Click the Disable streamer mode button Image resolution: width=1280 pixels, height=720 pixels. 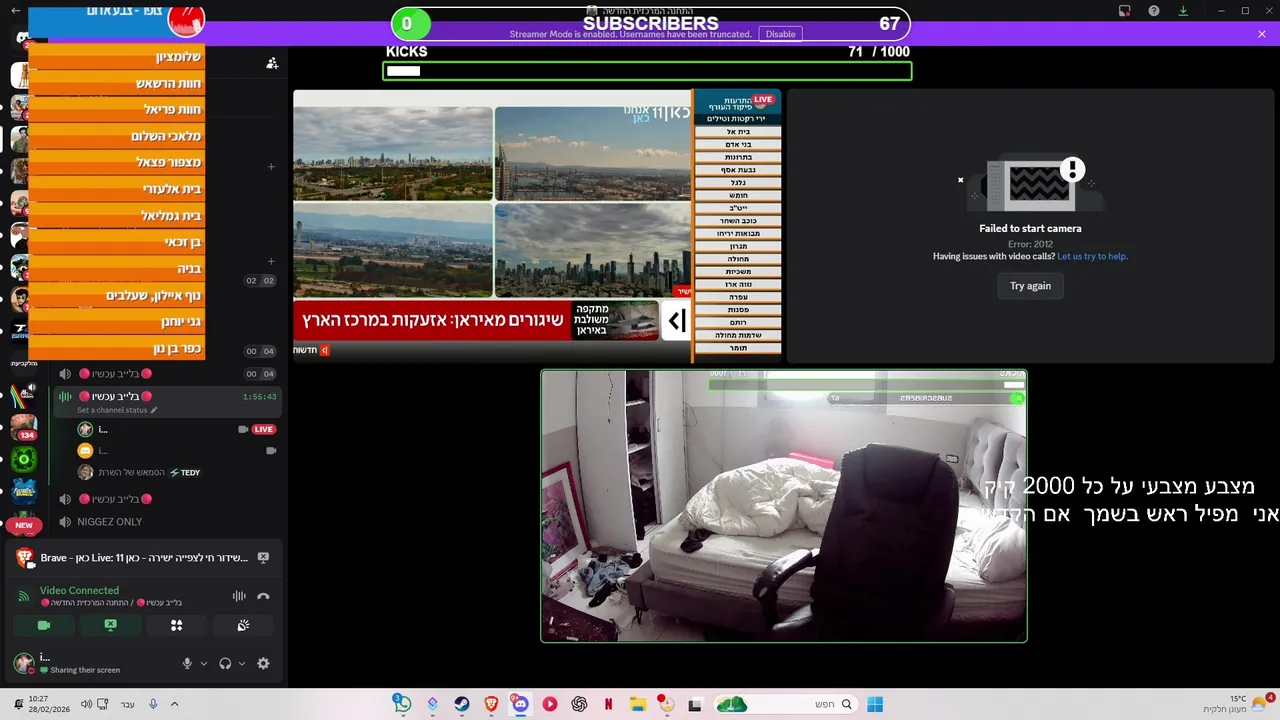click(780, 34)
